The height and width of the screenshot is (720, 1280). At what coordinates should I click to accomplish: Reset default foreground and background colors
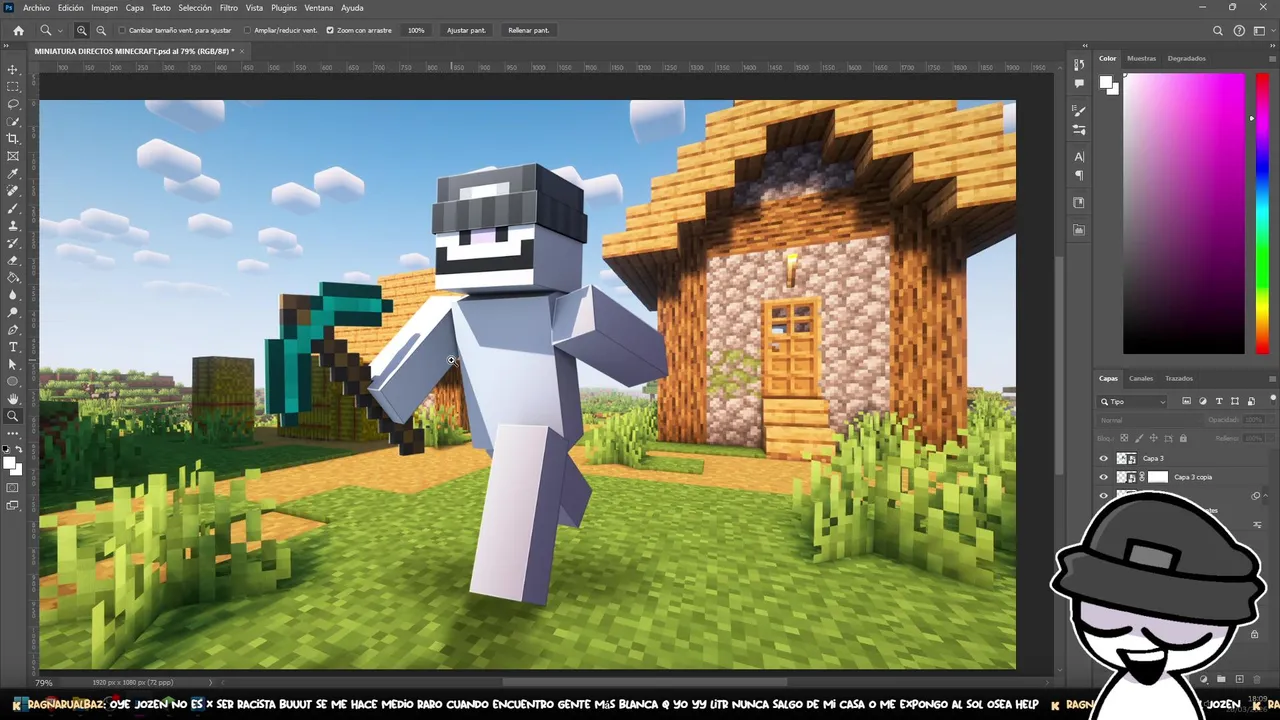point(6,450)
